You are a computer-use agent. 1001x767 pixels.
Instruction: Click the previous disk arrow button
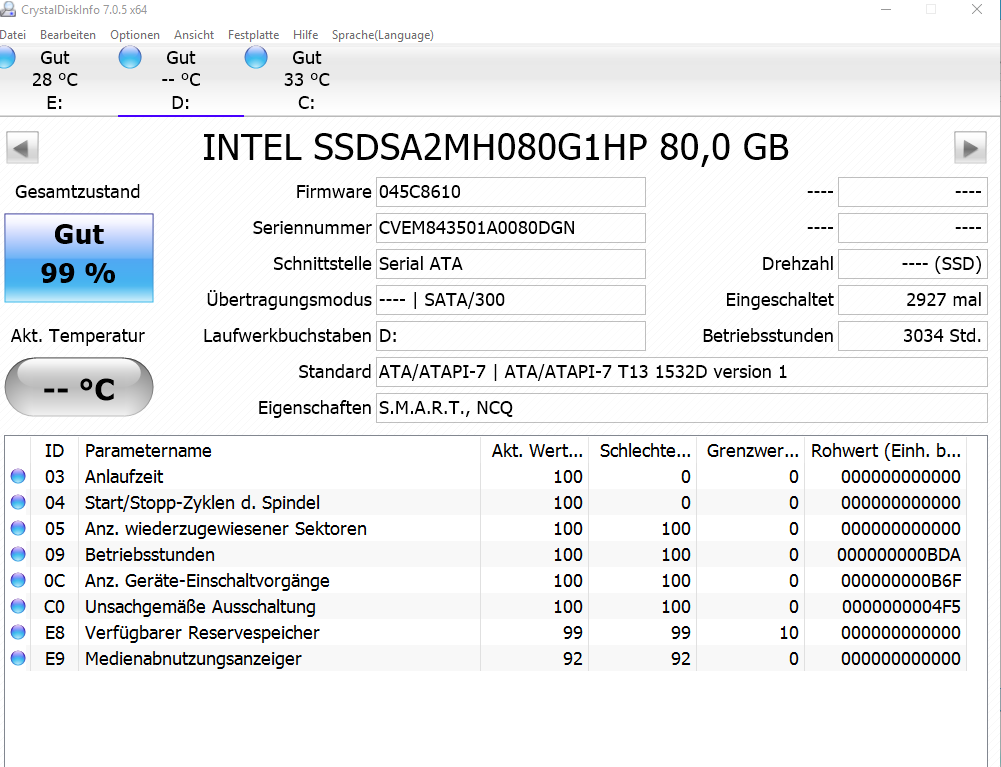click(x=22, y=148)
